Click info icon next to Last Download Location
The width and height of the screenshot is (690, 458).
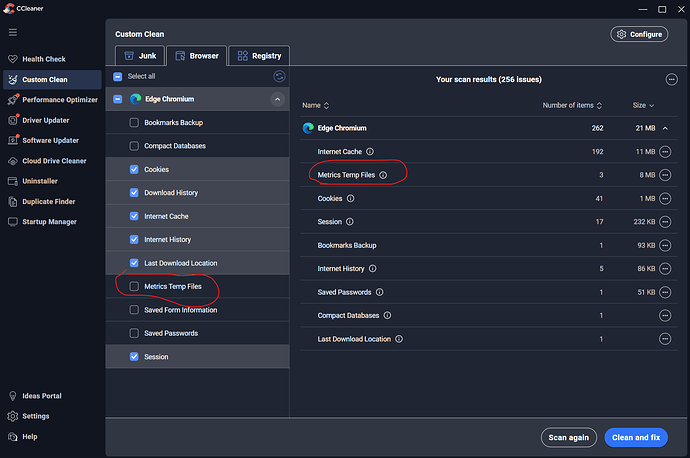coord(399,339)
